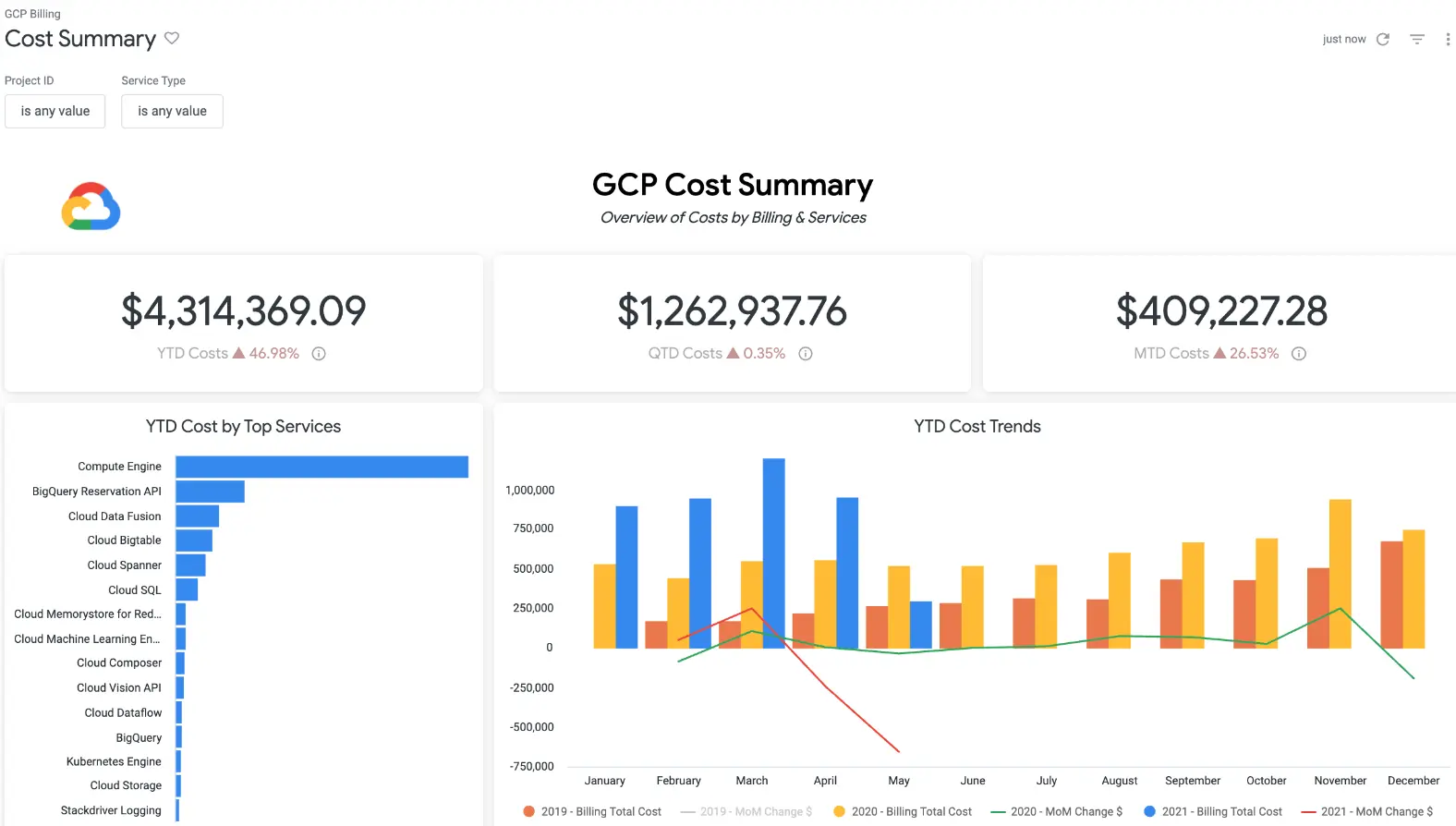Click the $409,227.28 MTD value
The width and height of the screenshot is (1456, 826).
pos(1221,311)
